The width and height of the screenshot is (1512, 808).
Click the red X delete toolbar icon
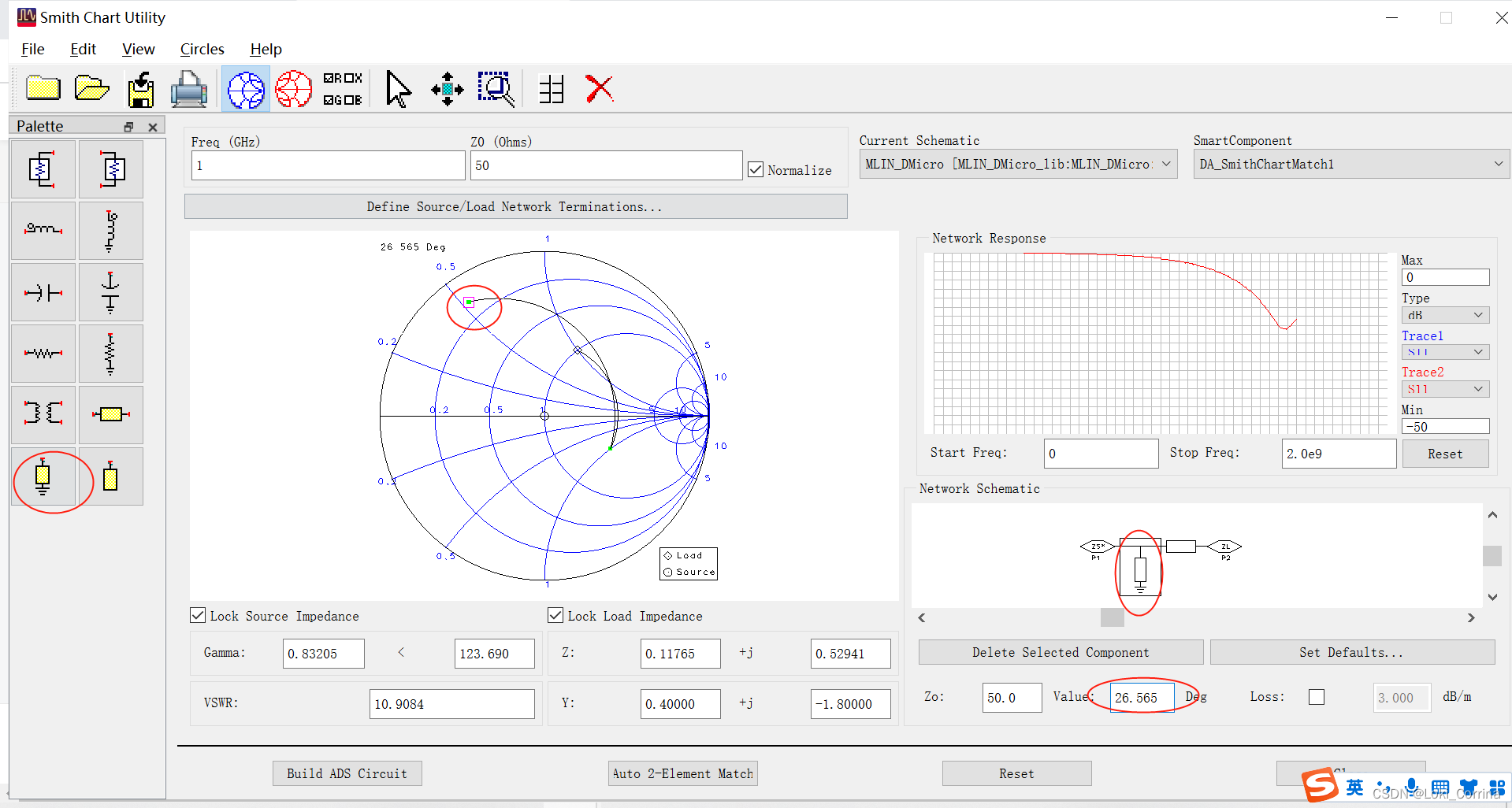(x=600, y=88)
